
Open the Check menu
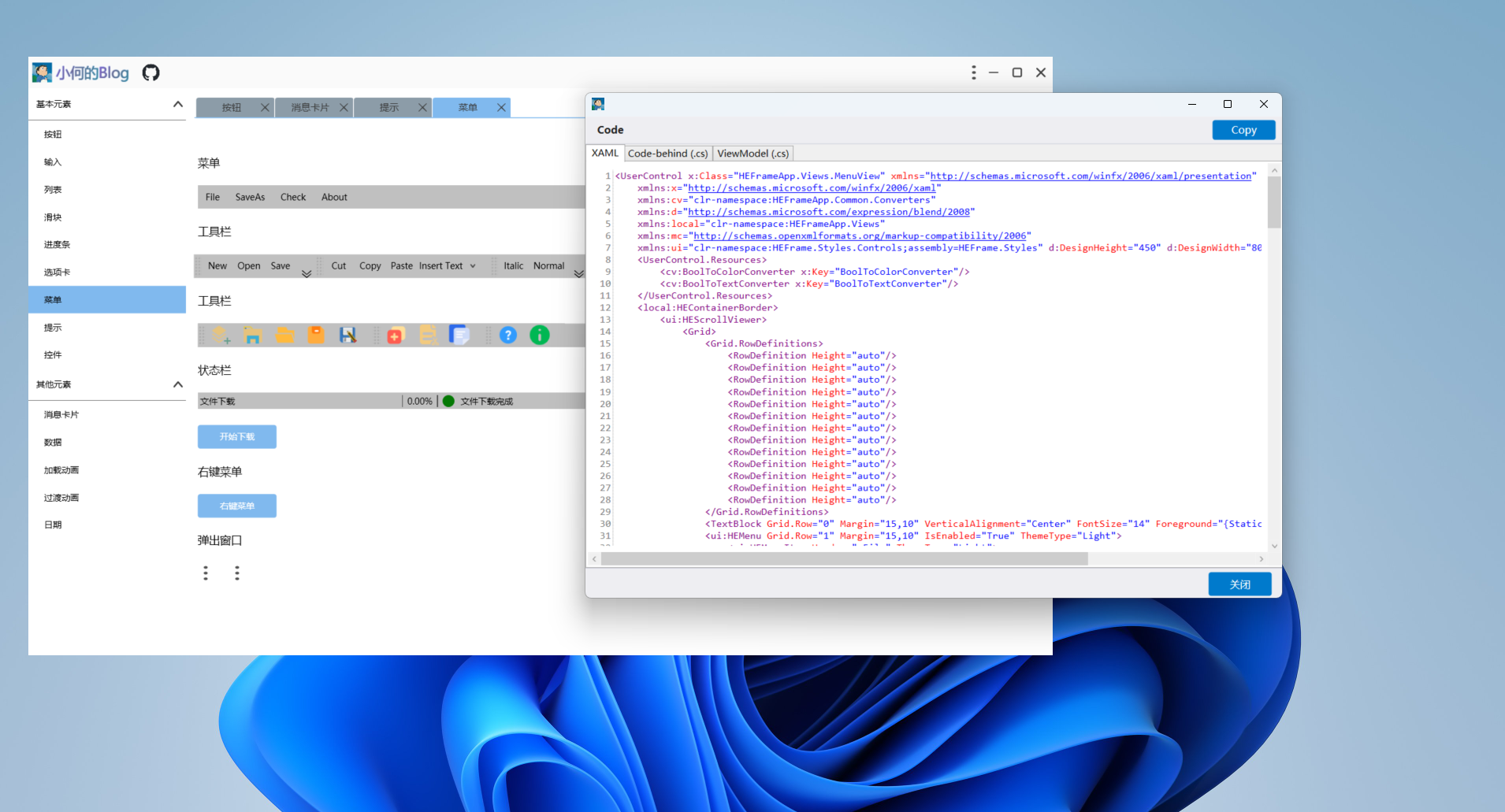coord(293,198)
